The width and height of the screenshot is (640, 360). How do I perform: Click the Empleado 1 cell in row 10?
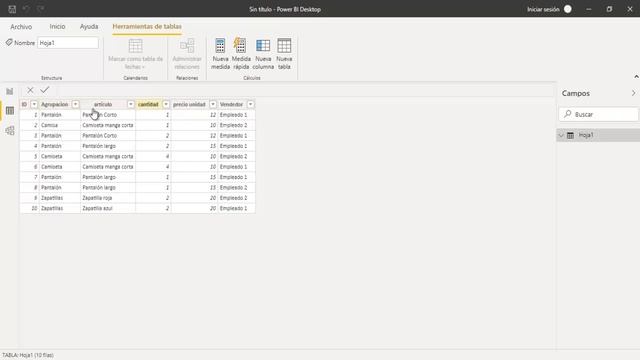236,208
